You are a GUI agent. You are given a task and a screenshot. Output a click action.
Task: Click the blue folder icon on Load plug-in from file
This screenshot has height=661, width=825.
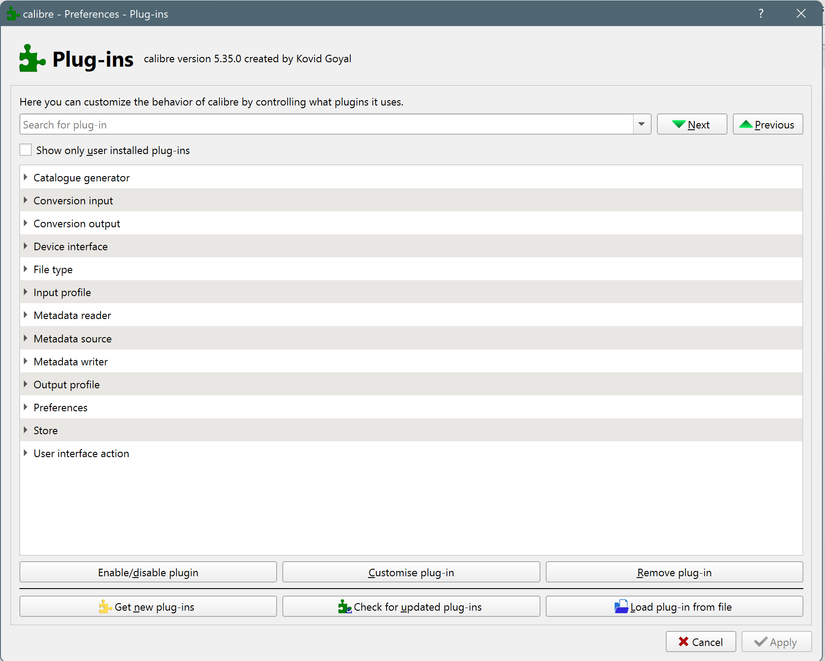(621, 607)
